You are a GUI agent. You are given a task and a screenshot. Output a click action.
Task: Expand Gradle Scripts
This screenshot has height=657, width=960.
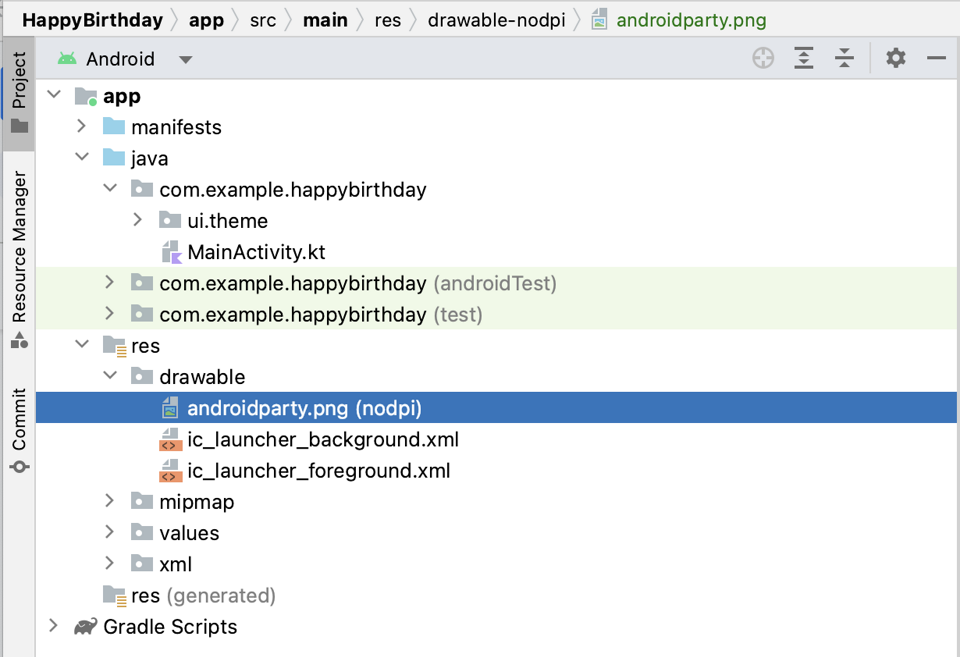(x=53, y=626)
